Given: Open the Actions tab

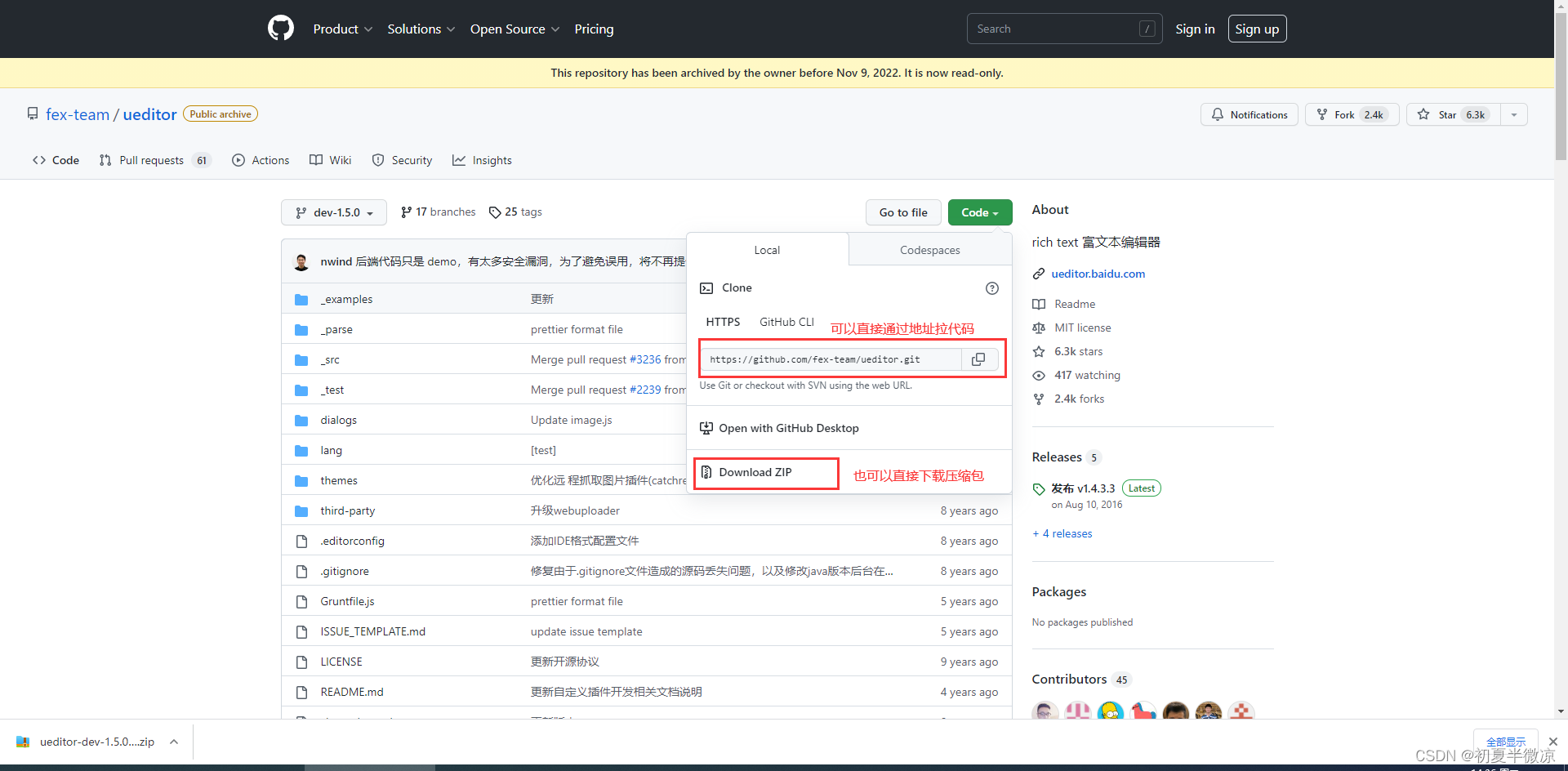Looking at the screenshot, I should 261,160.
